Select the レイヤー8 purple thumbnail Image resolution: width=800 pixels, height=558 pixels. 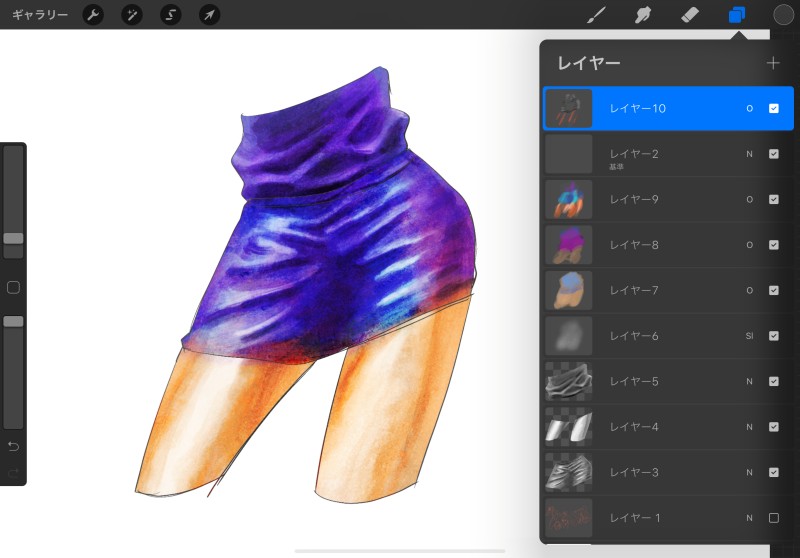(x=568, y=245)
